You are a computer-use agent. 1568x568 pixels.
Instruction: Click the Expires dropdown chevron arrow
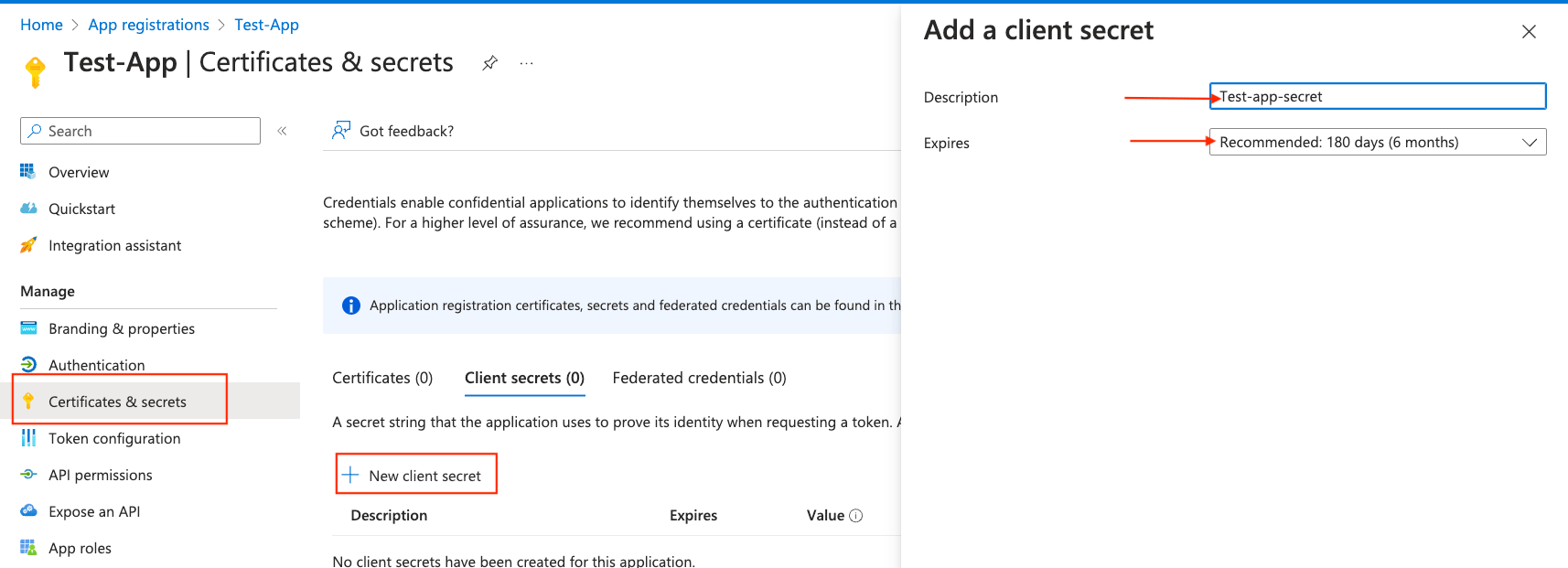pos(1529,142)
